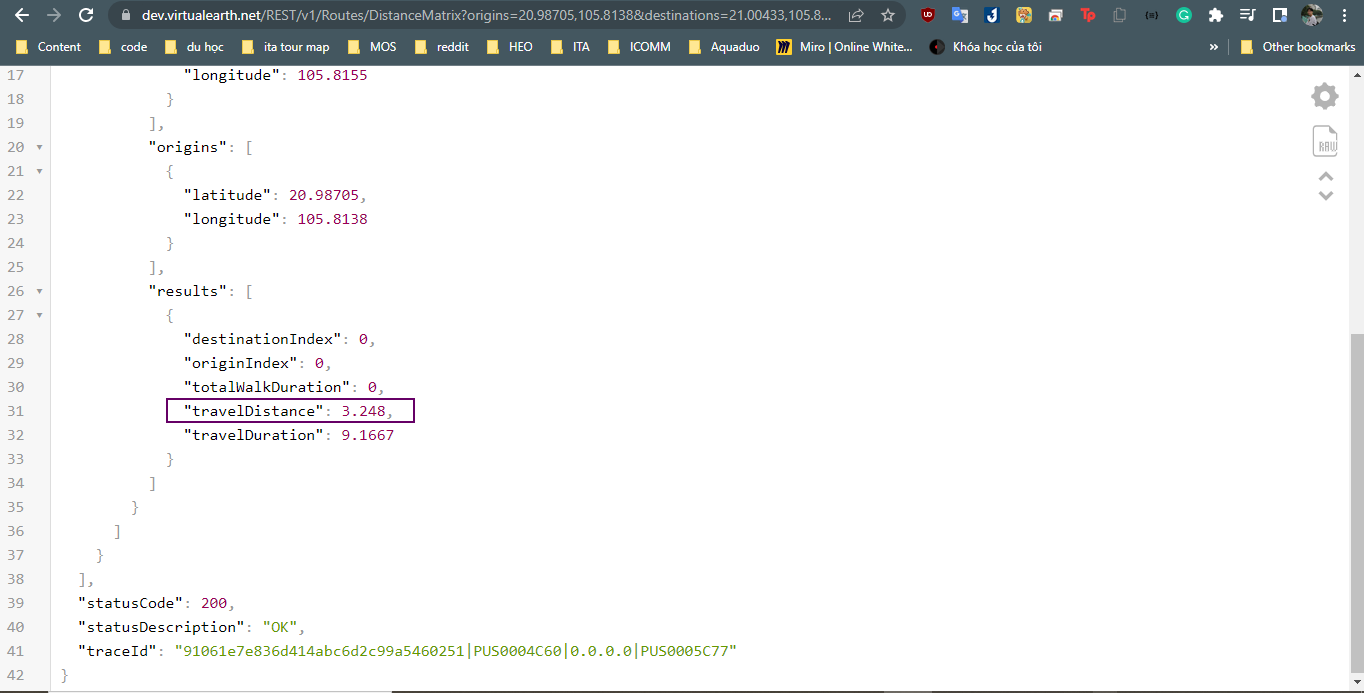Open the Miro Online Whiteboard bookmark

pos(845,47)
